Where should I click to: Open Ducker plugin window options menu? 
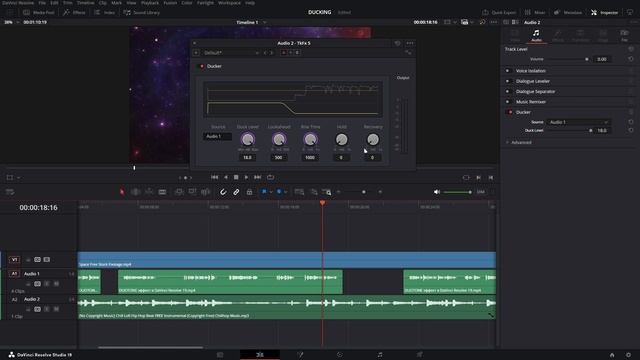(410, 43)
